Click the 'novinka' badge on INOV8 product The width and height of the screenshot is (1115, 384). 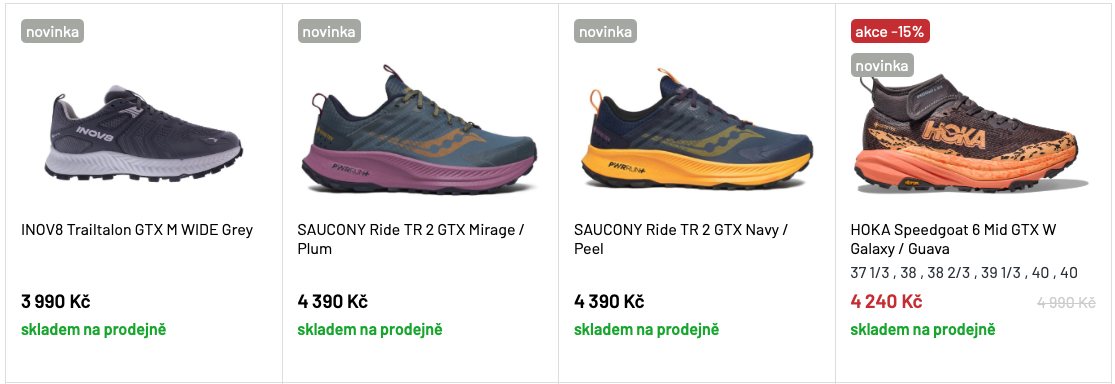pyautogui.click(x=52, y=31)
